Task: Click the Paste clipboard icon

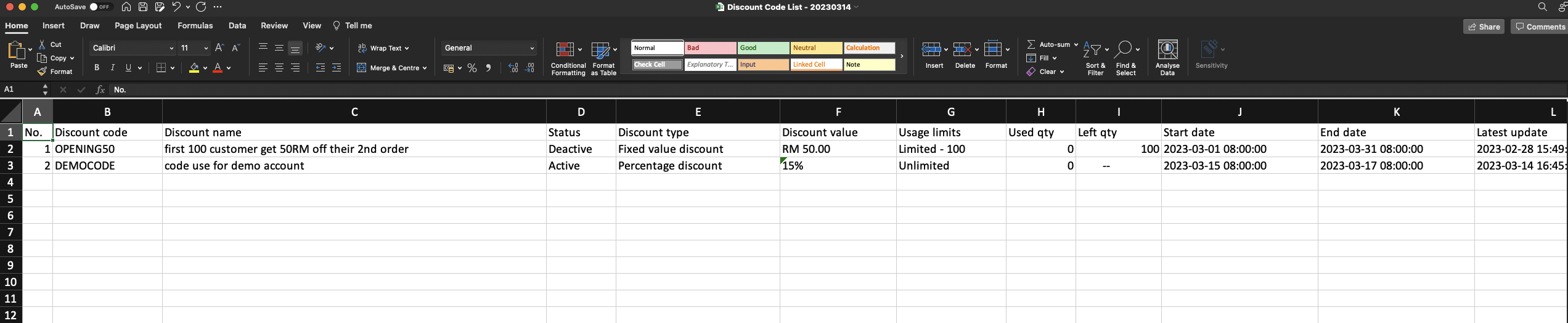Action: (x=17, y=51)
